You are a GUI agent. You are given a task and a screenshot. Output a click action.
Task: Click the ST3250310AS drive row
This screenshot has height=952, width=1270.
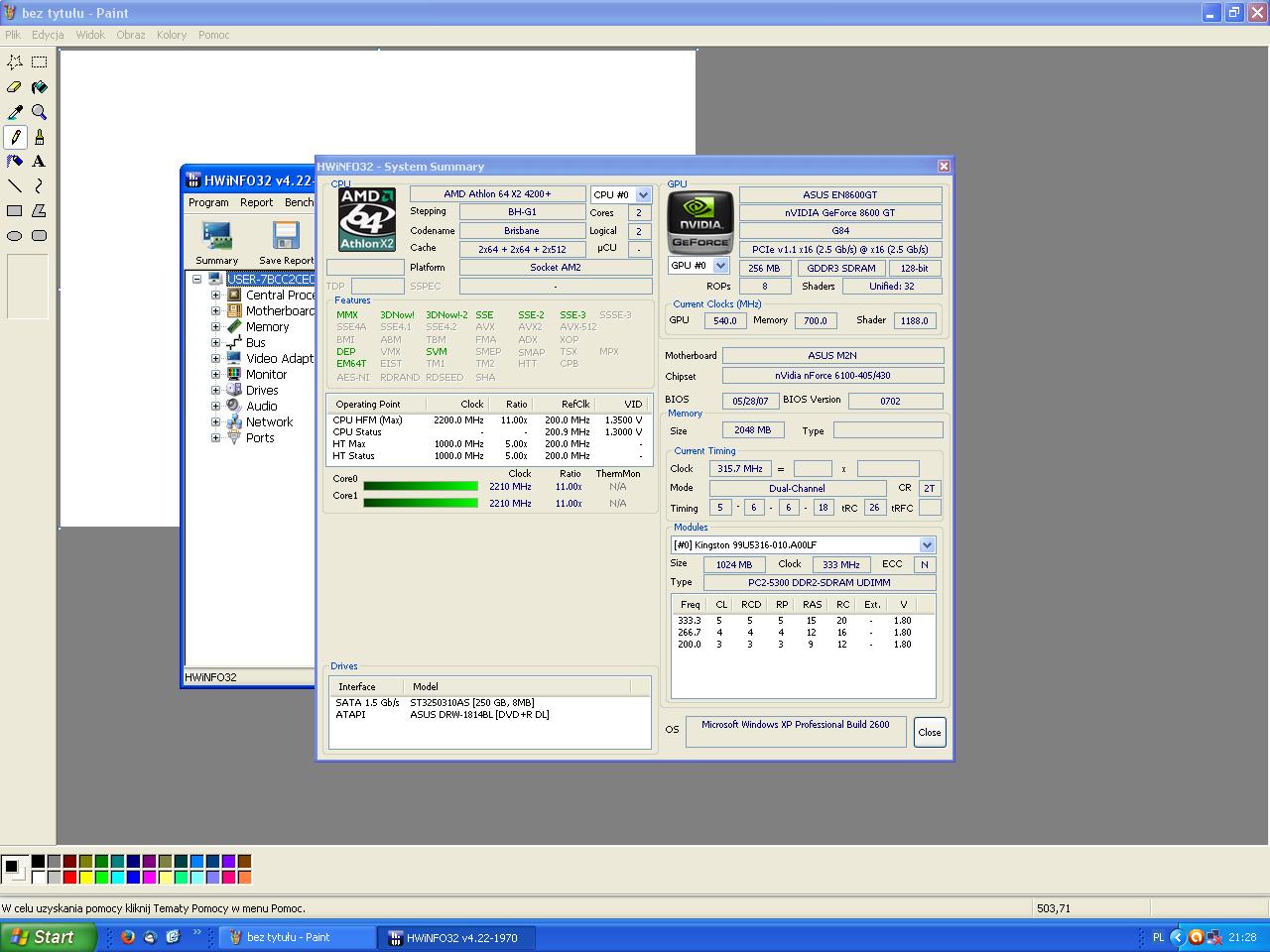tap(490, 702)
